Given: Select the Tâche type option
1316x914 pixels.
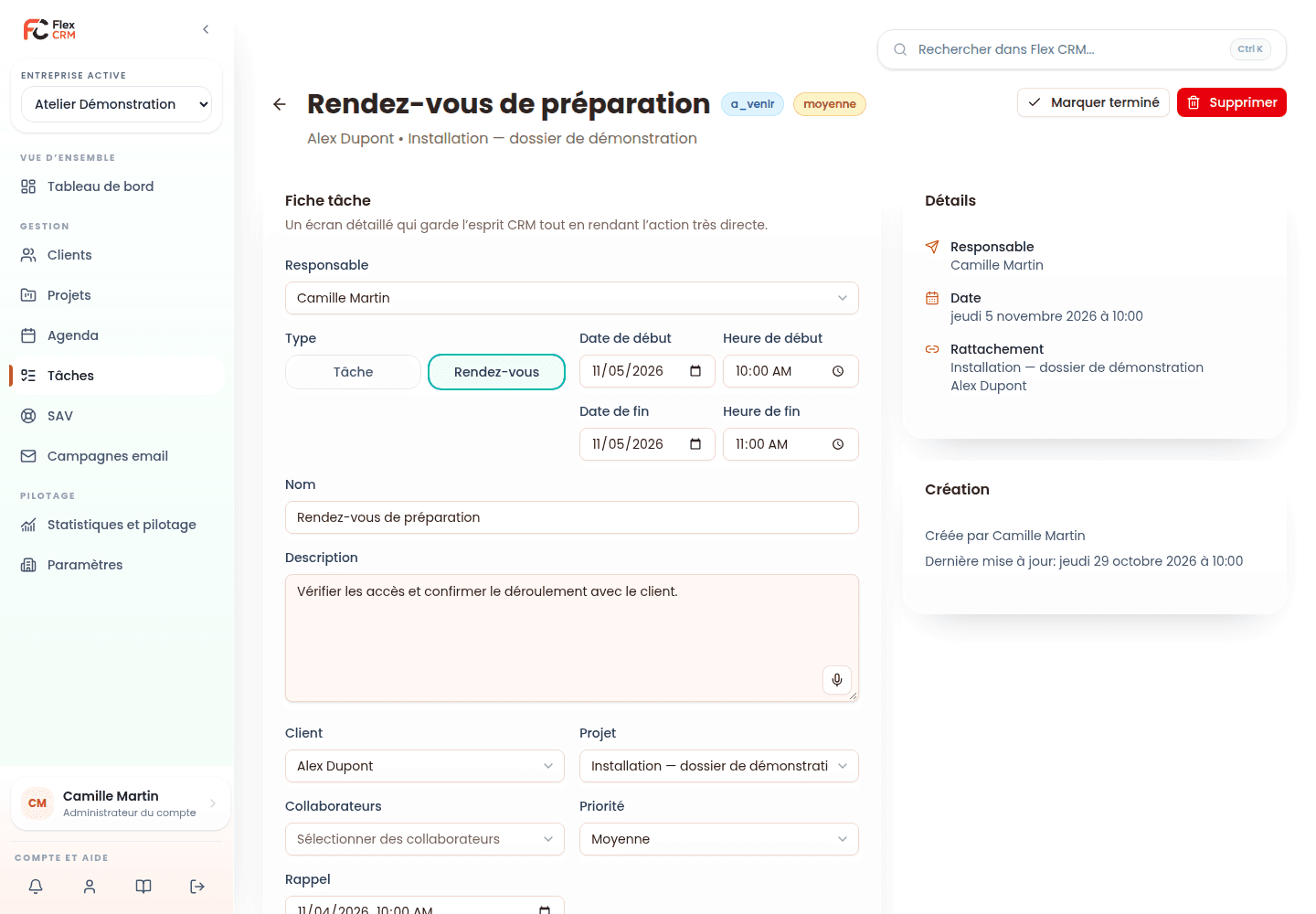Looking at the screenshot, I should 353,372.
